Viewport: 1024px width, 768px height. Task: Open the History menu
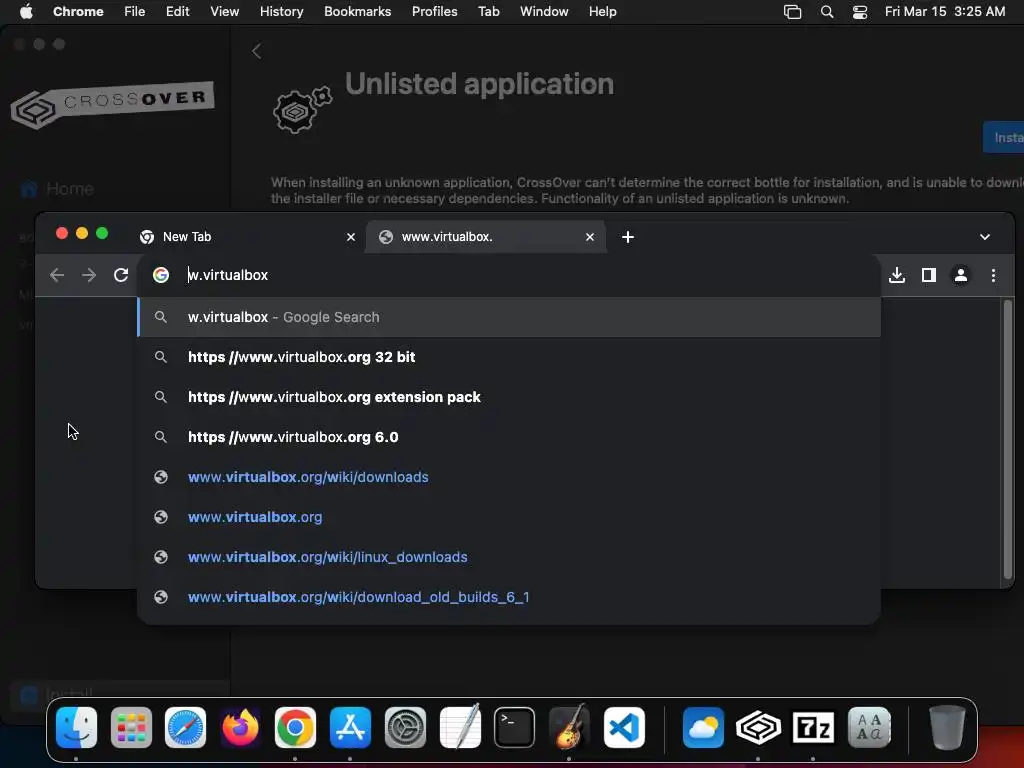click(281, 11)
